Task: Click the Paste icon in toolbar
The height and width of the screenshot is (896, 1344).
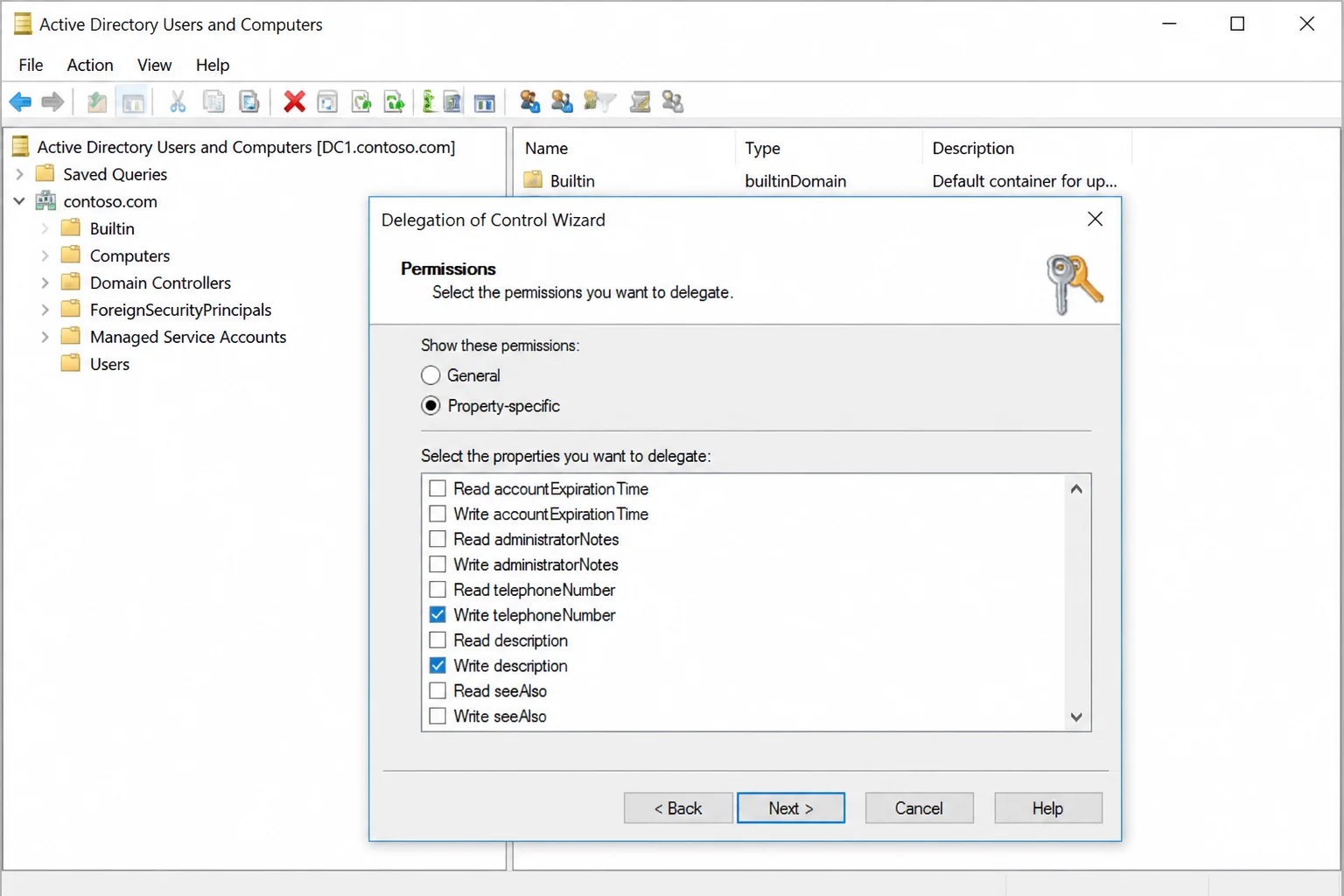Action: point(249,102)
